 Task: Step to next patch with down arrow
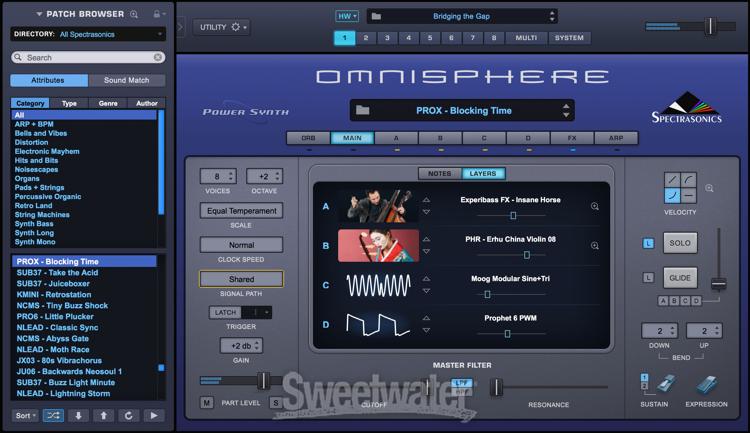click(x=78, y=415)
